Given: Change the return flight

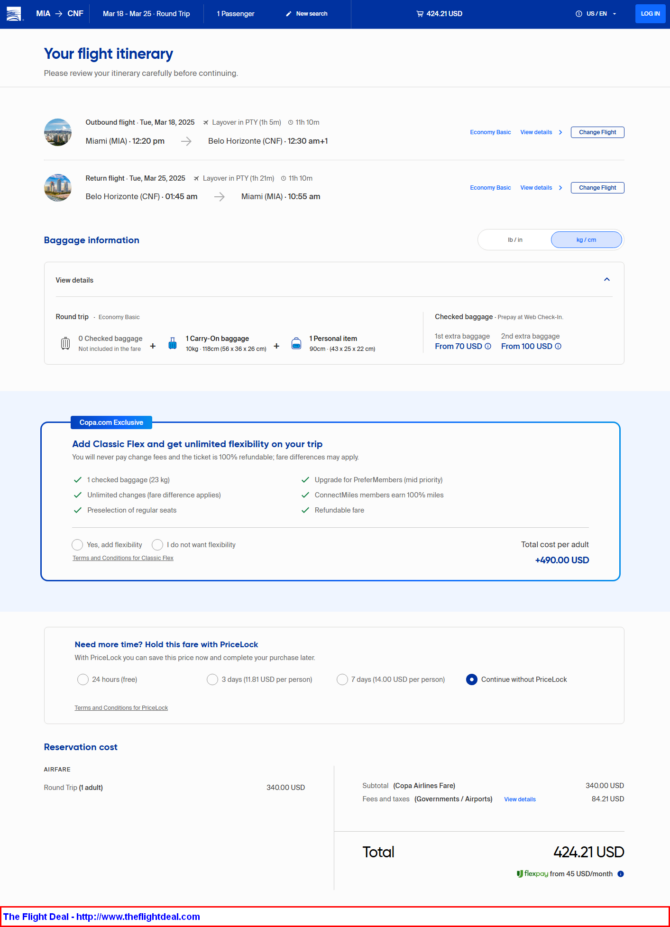Looking at the screenshot, I should [597, 188].
